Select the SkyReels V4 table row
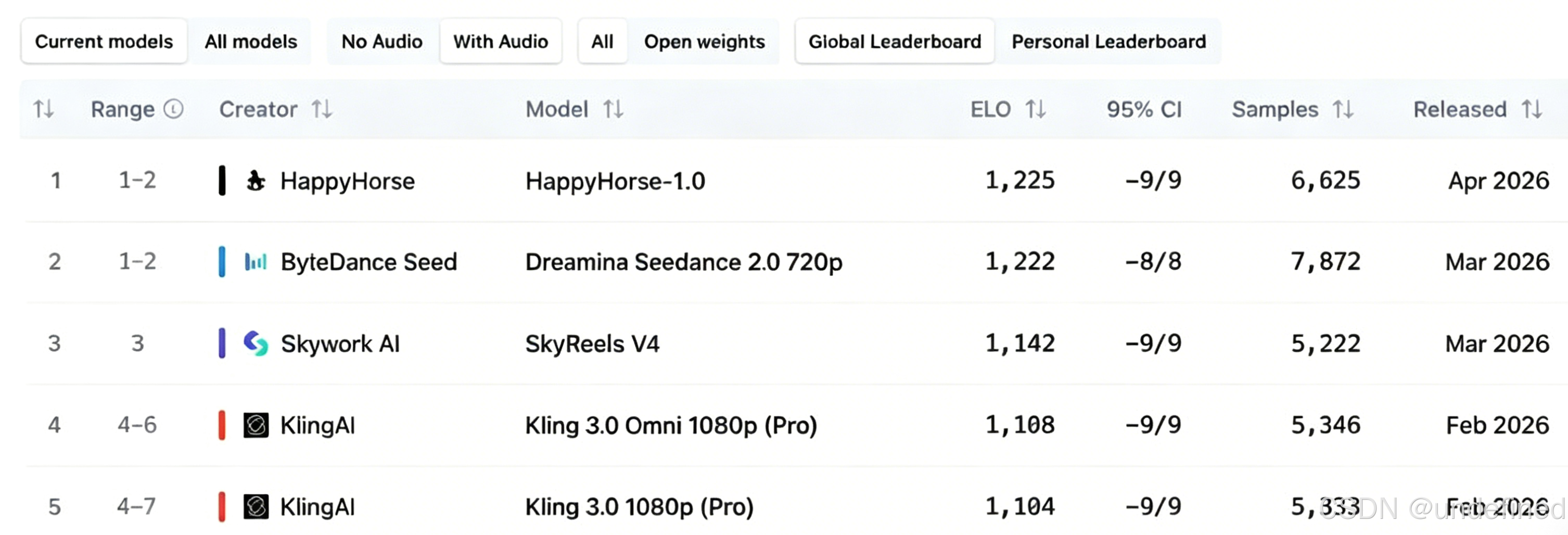1568x535 pixels. [x=794, y=343]
